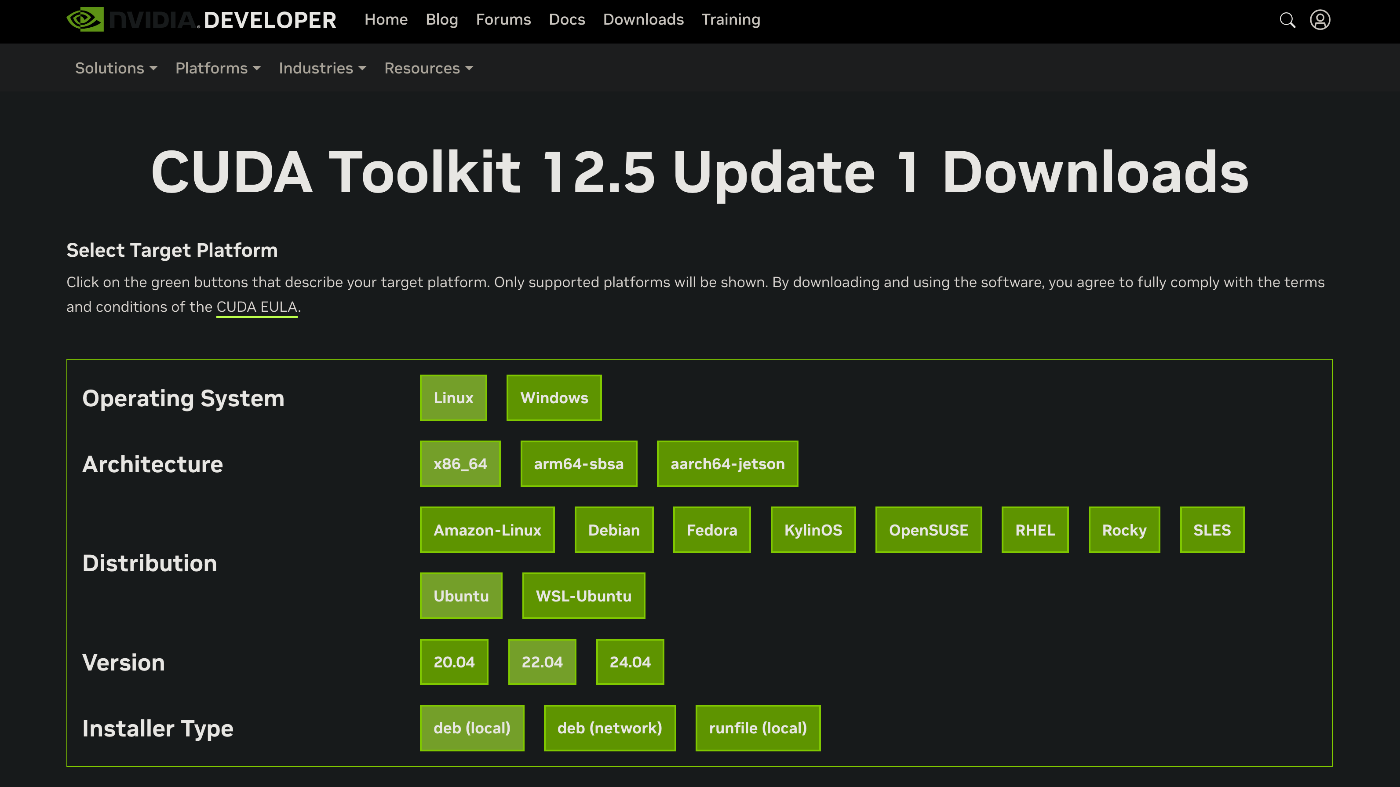
Task: Choose runfile (local) installer type
Action: coord(758,728)
